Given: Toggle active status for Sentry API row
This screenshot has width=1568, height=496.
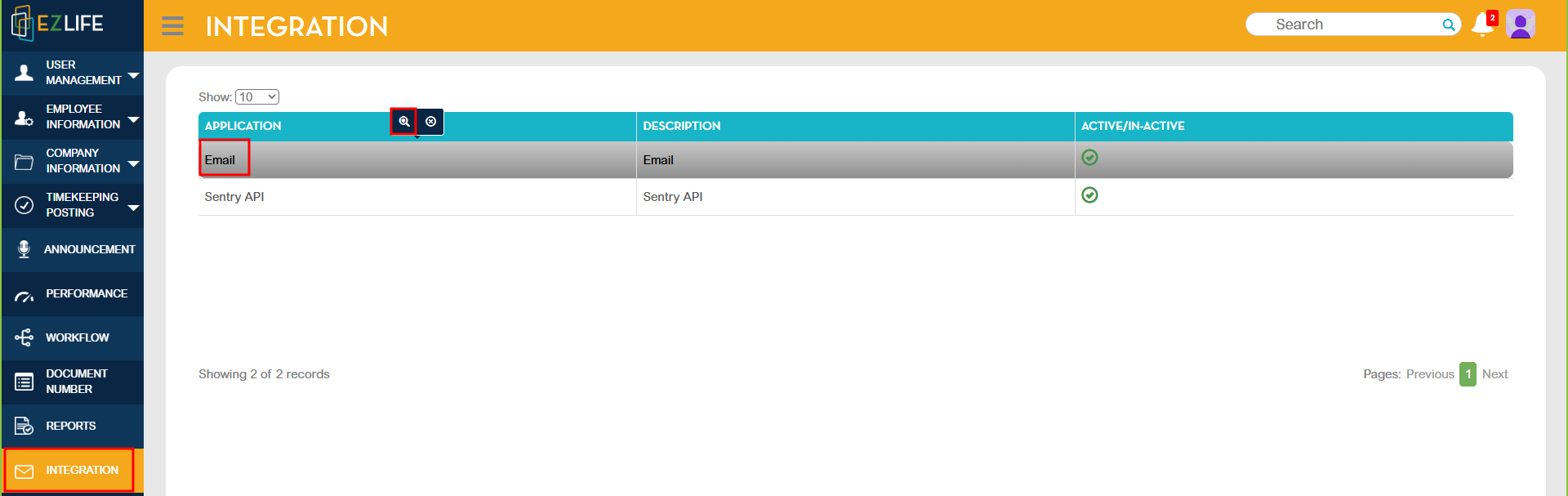Looking at the screenshot, I should pyautogui.click(x=1089, y=194).
